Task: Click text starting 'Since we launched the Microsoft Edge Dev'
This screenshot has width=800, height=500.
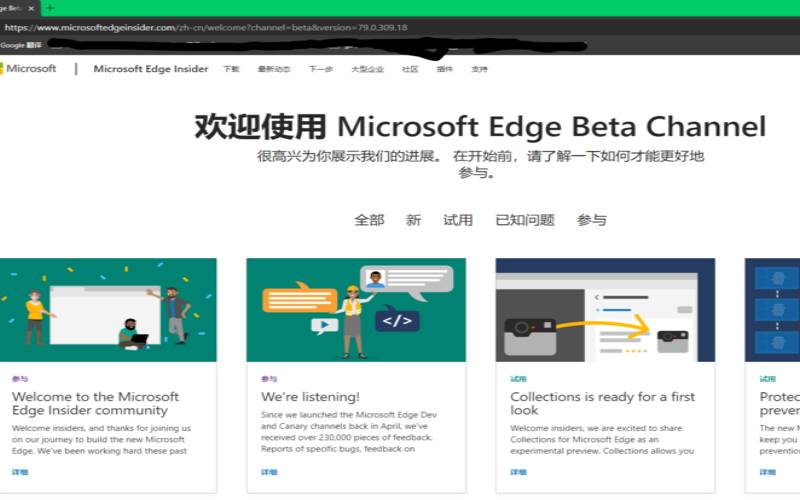Action: tap(349, 432)
